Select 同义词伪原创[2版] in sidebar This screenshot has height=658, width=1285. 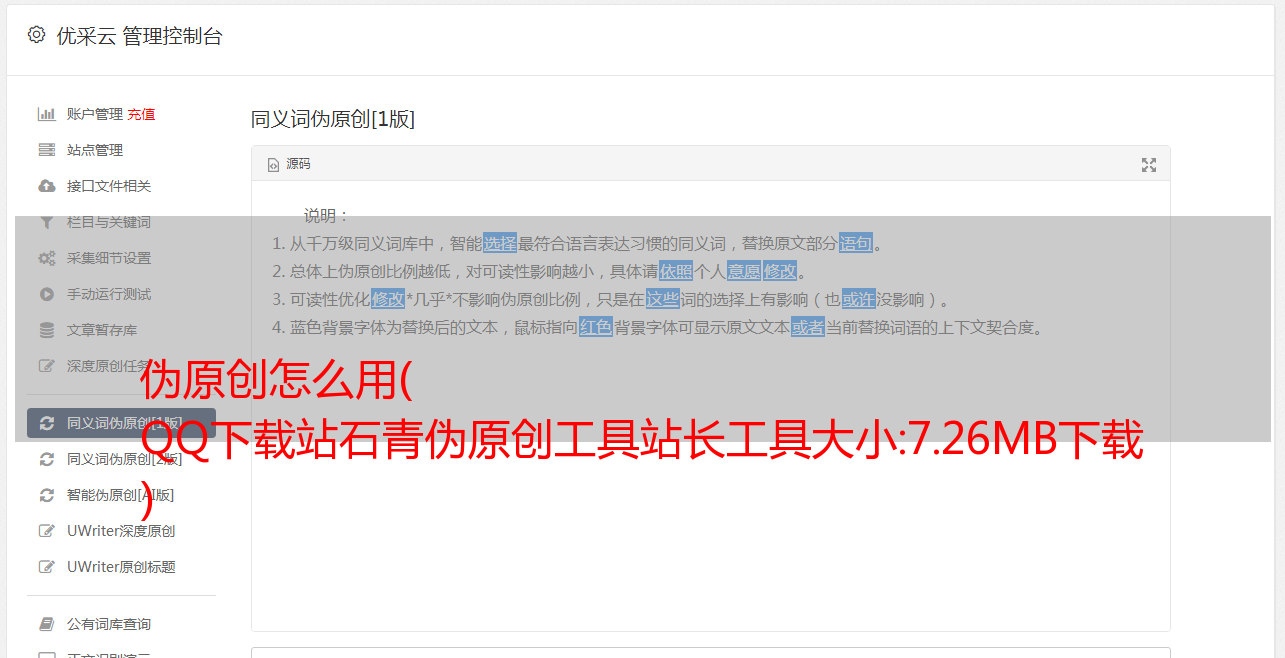point(121,459)
